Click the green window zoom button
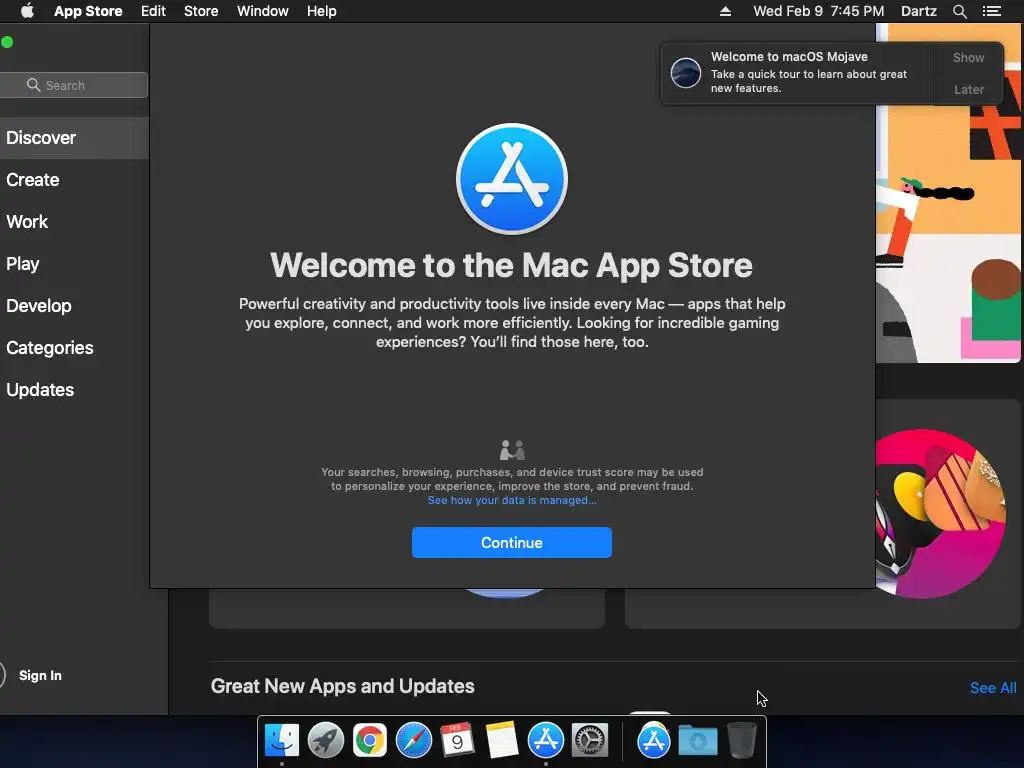 click(x=7, y=42)
